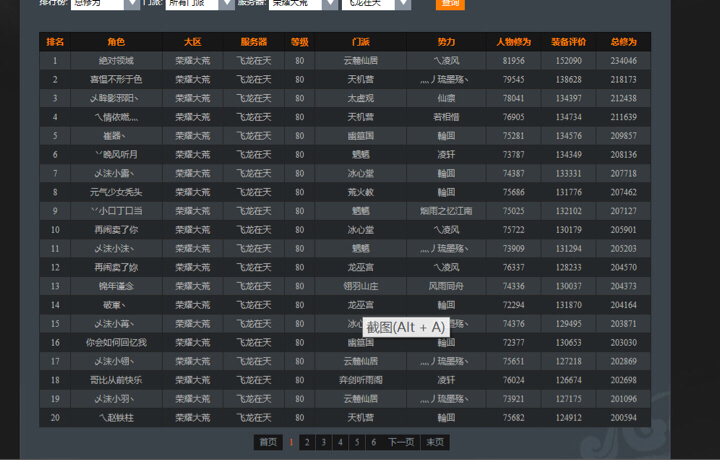This screenshot has height=460, width=720.
Task: Click faction 烟雨之忆江南
Action: (x=446, y=211)
